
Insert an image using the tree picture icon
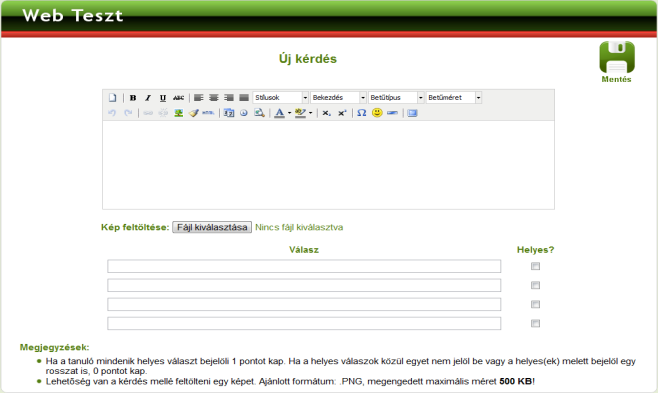coord(178,113)
